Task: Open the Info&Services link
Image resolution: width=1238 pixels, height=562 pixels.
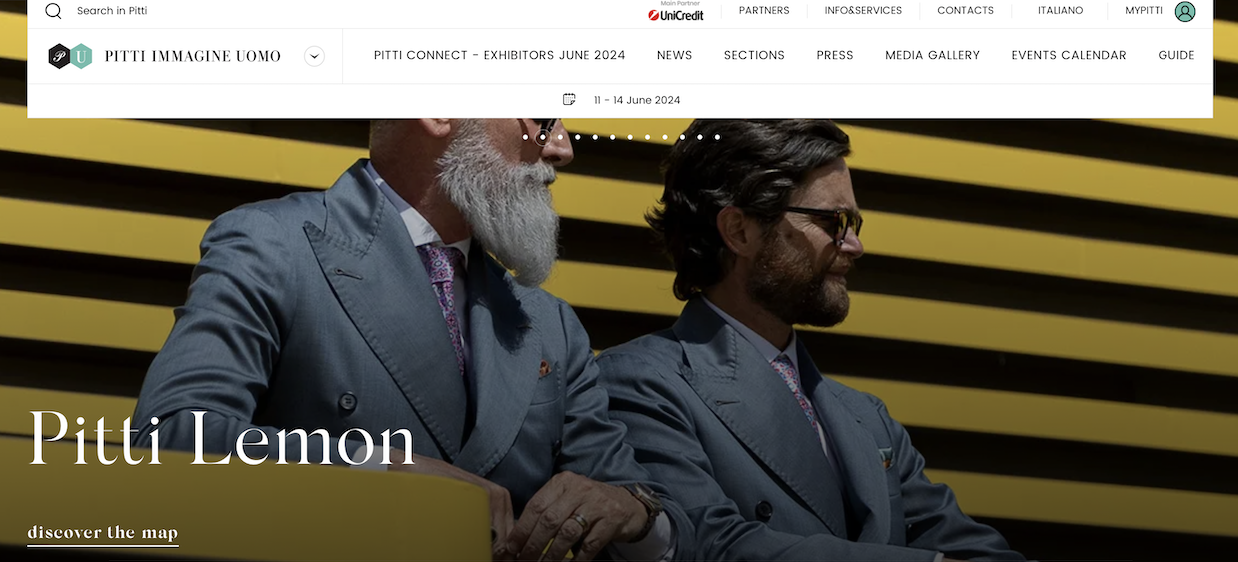Action: click(863, 11)
